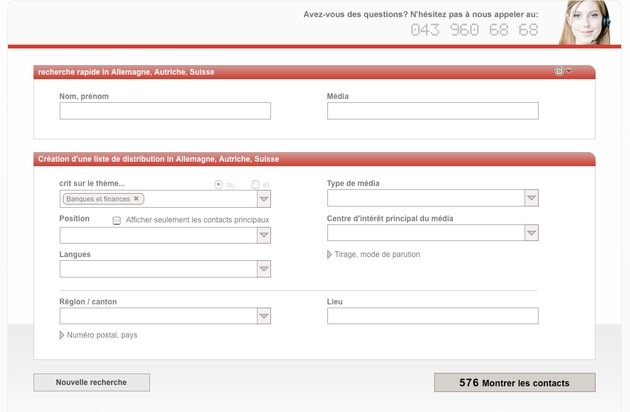630x412 pixels.
Task: Focus the 'Nom, prénom' input field
Action: pyautogui.click(x=165, y=111)
